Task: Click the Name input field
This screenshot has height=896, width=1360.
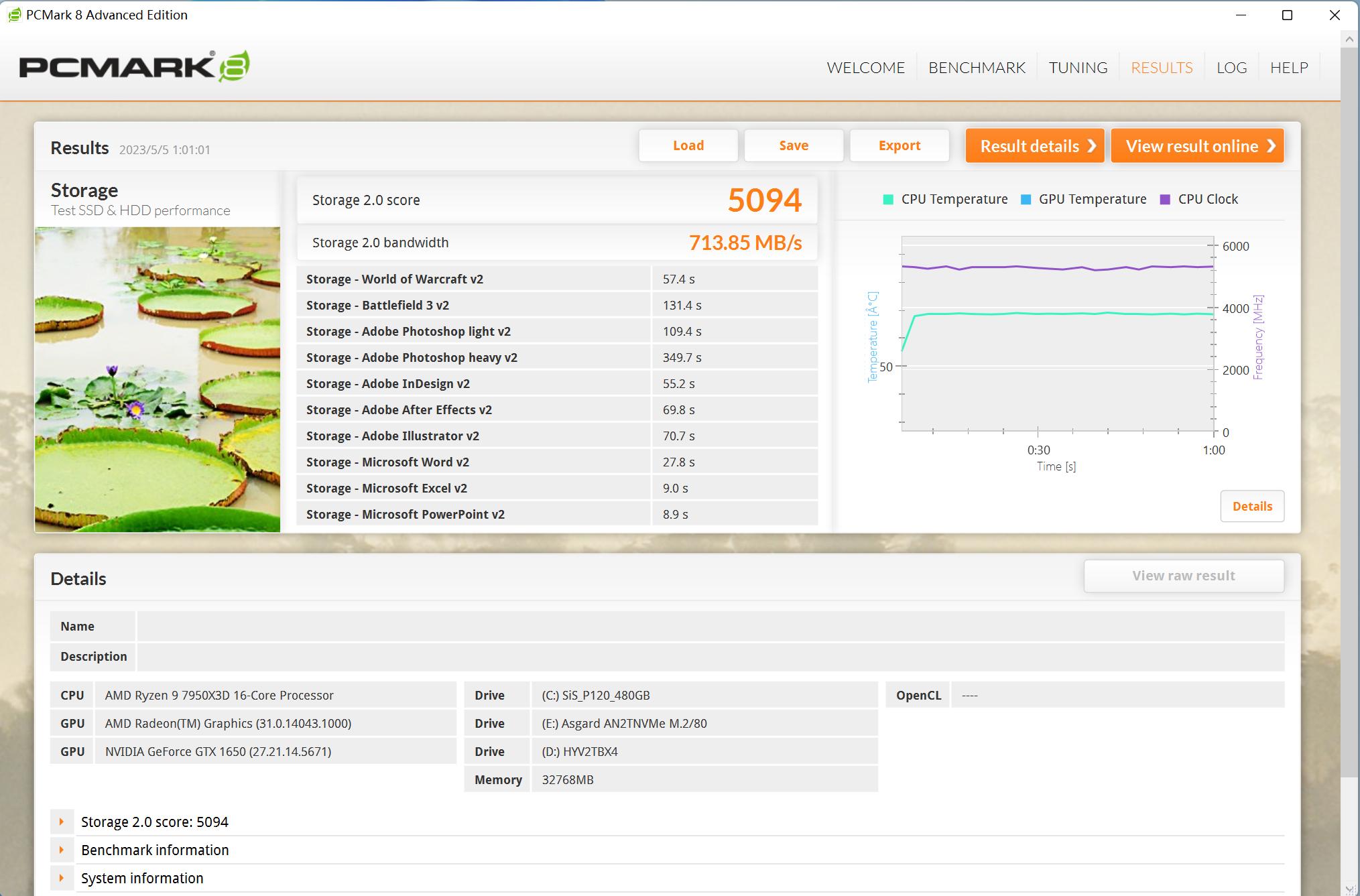Action: point(710,626)
